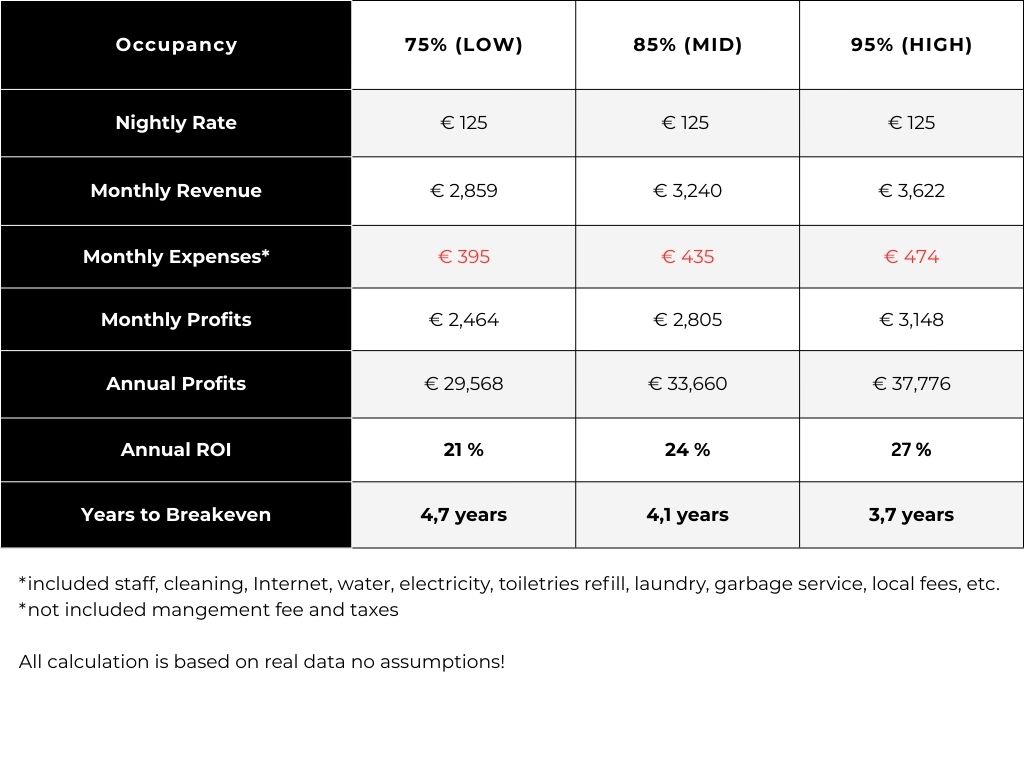Click the Monthly Profits row label
Image resolution: width=1024 pixels, height=768 pixels.
click(176, 320)
